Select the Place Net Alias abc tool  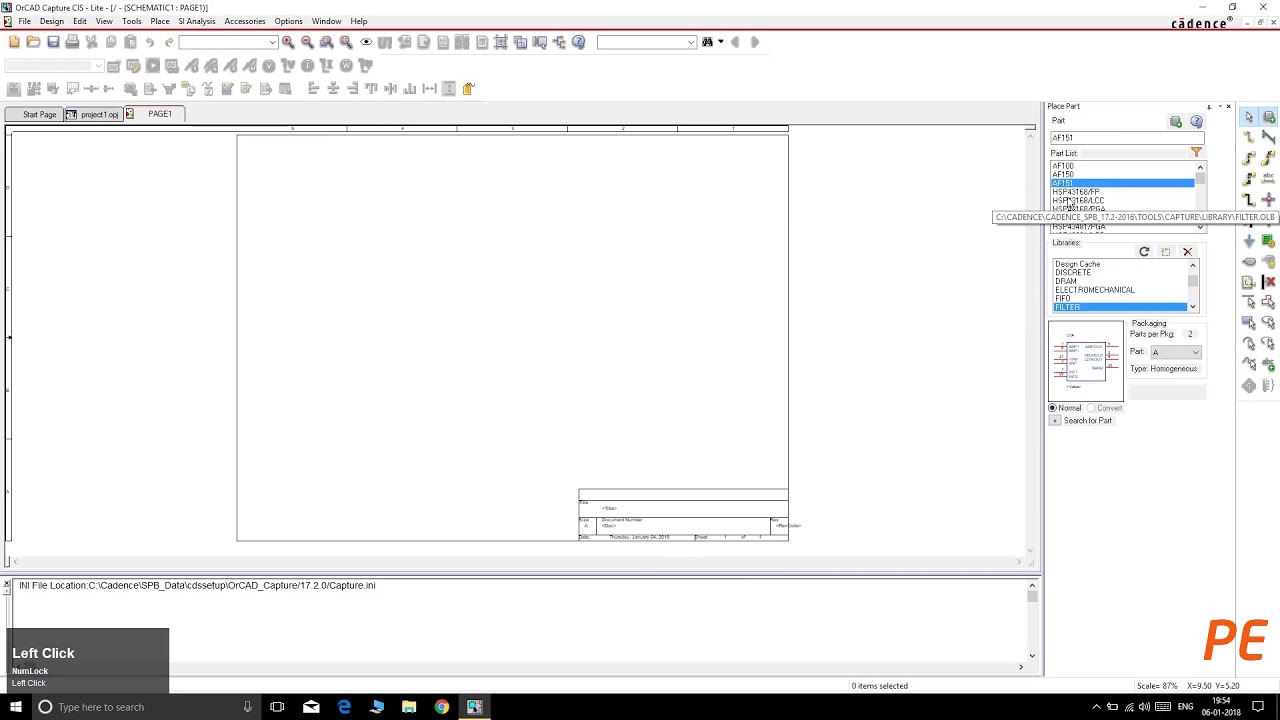[x=1268, y=178]
